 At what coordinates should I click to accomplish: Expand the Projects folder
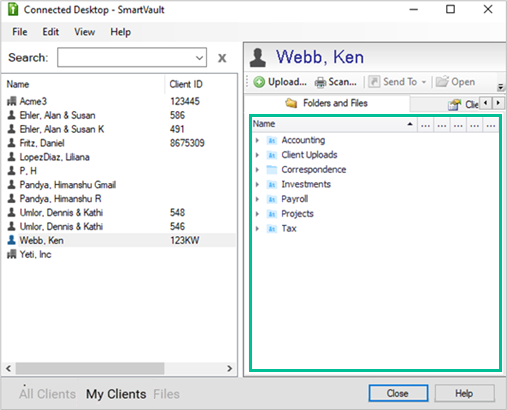click(257, 214)
